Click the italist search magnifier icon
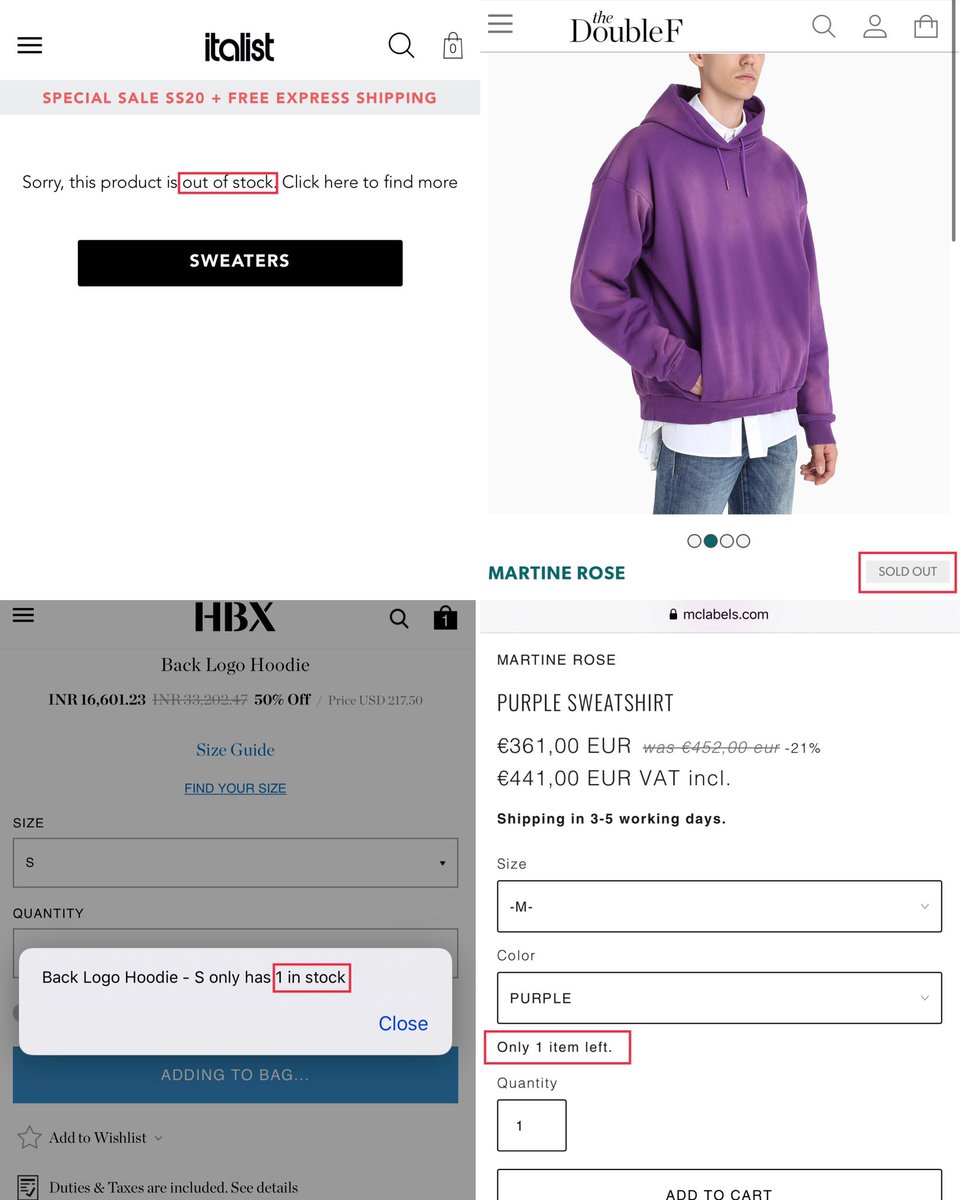 click(x=401, y=46)
